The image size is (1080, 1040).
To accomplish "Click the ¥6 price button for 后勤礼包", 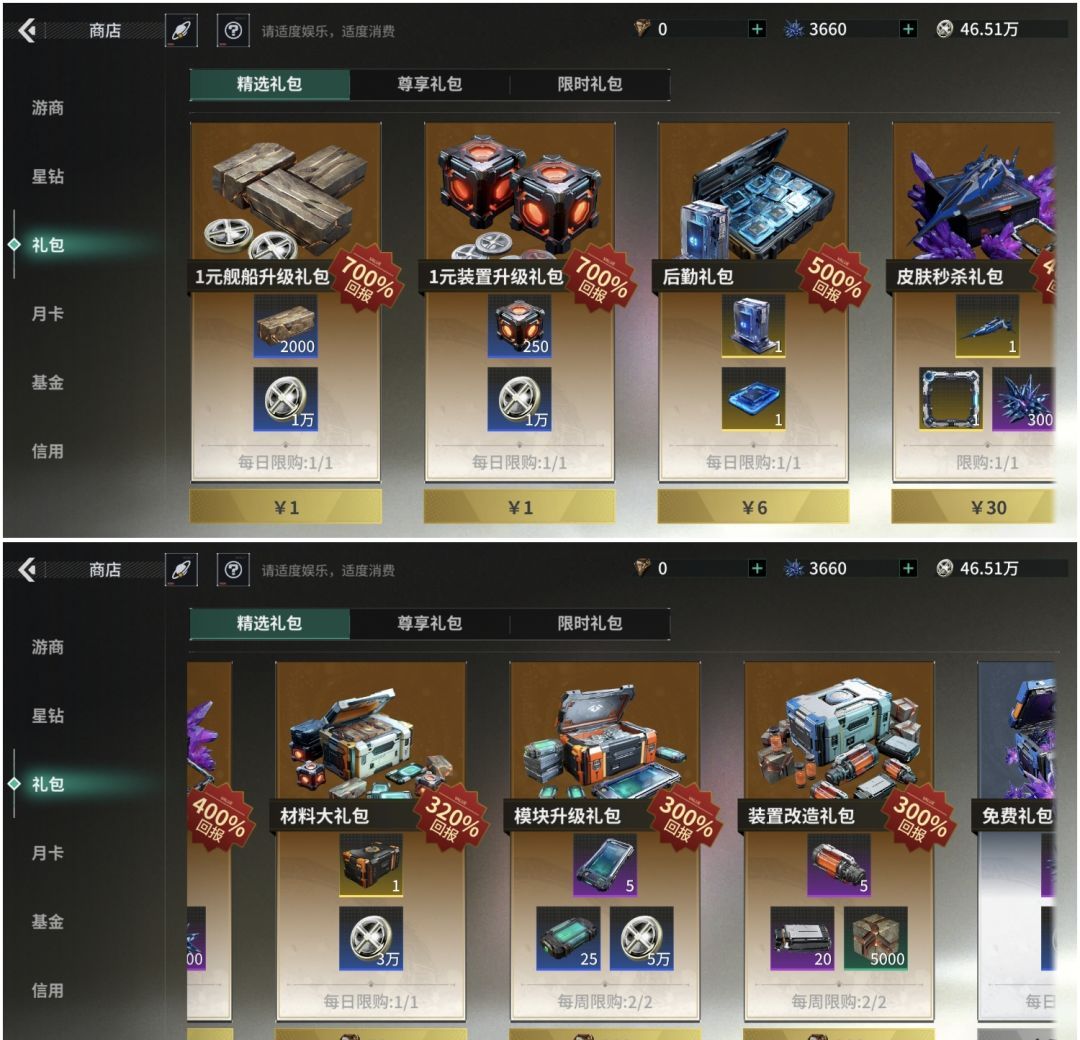I will pyautogui.click(x=754, y=508).
